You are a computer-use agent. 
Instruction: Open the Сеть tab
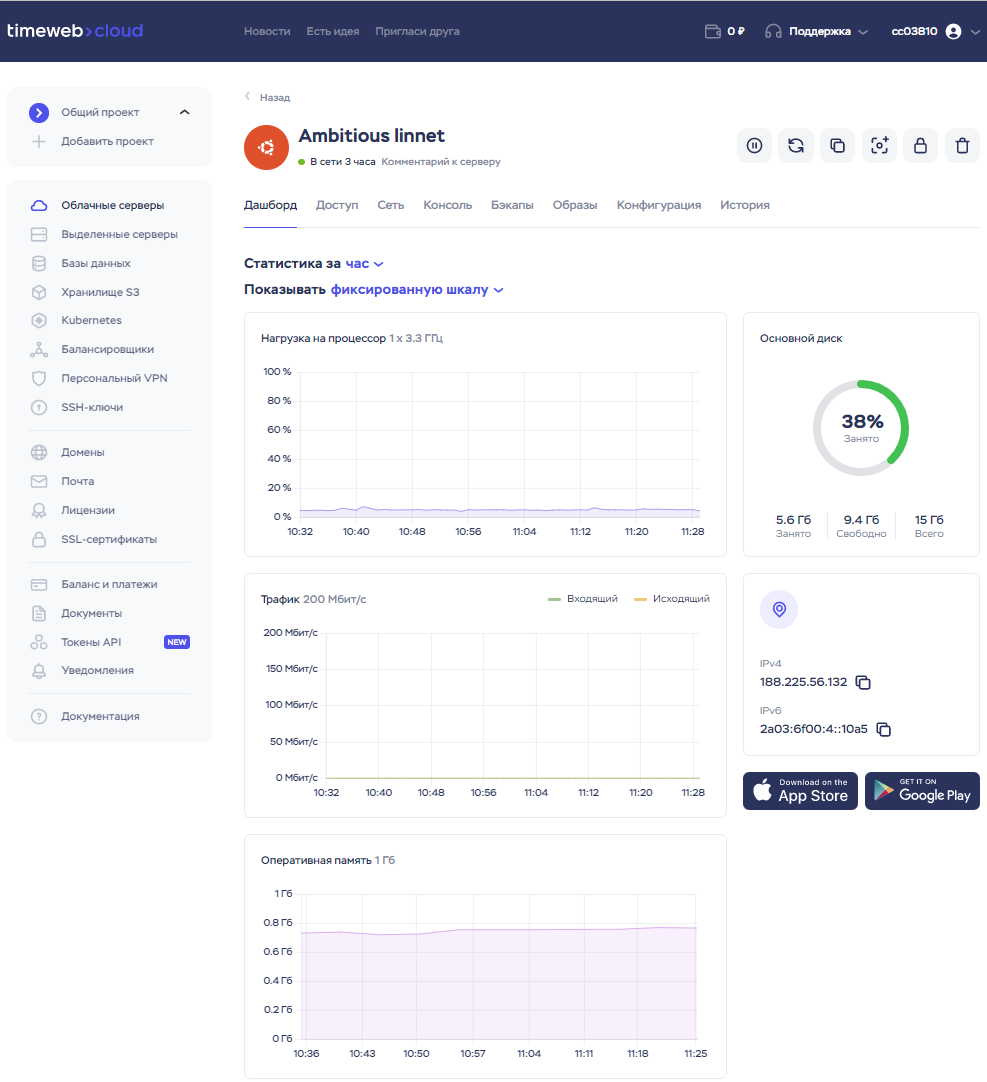[391, 205]
